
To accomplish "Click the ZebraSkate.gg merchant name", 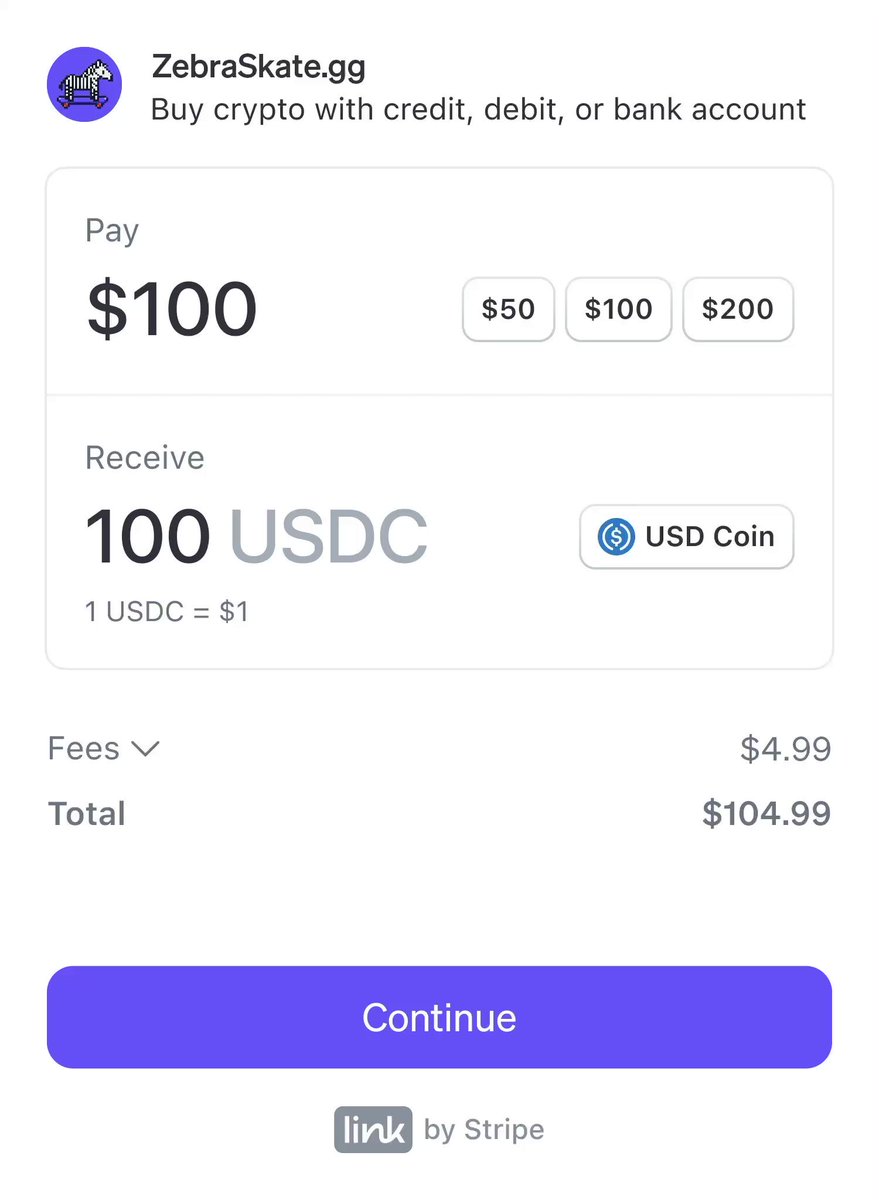I will point(258,68).
